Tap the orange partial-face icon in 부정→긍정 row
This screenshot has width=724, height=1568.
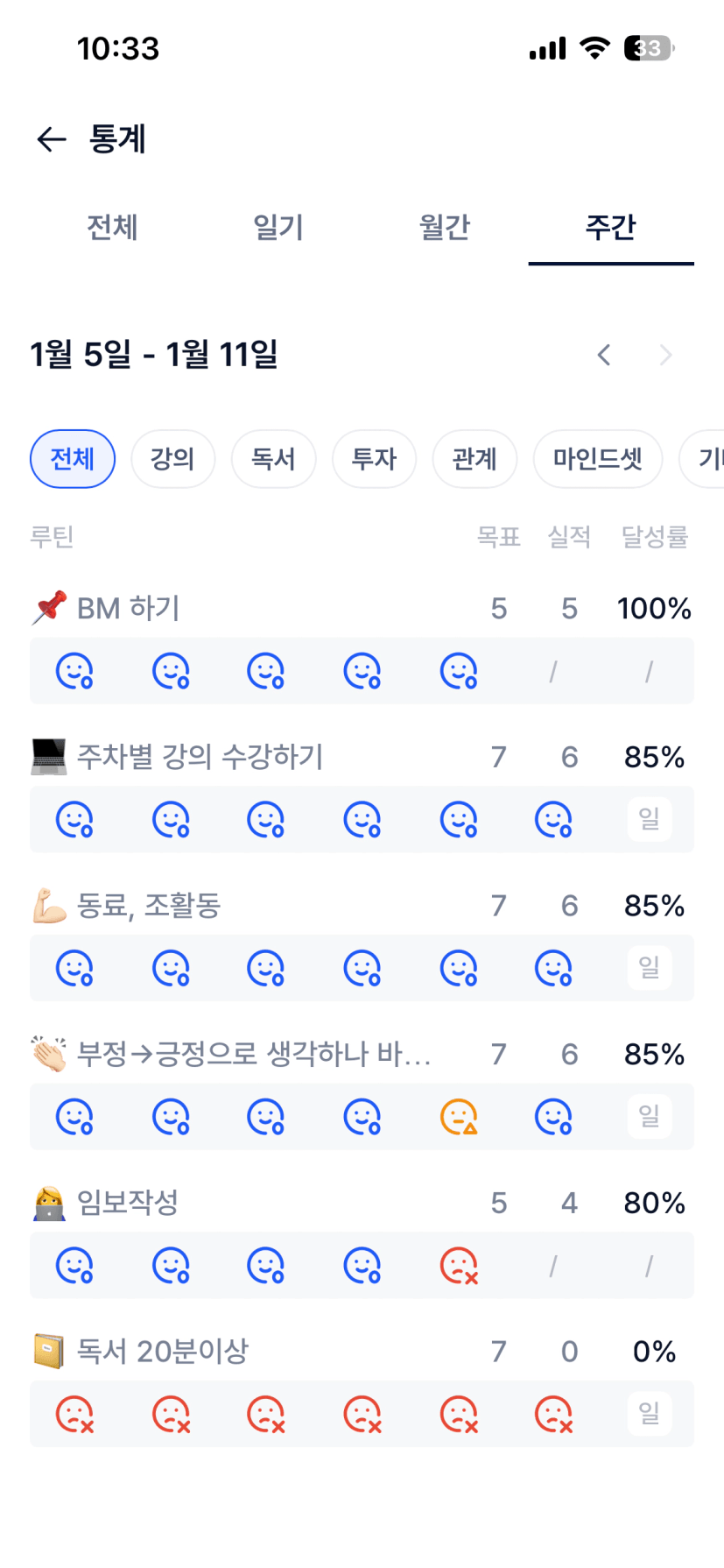[x=458, y=1117]
